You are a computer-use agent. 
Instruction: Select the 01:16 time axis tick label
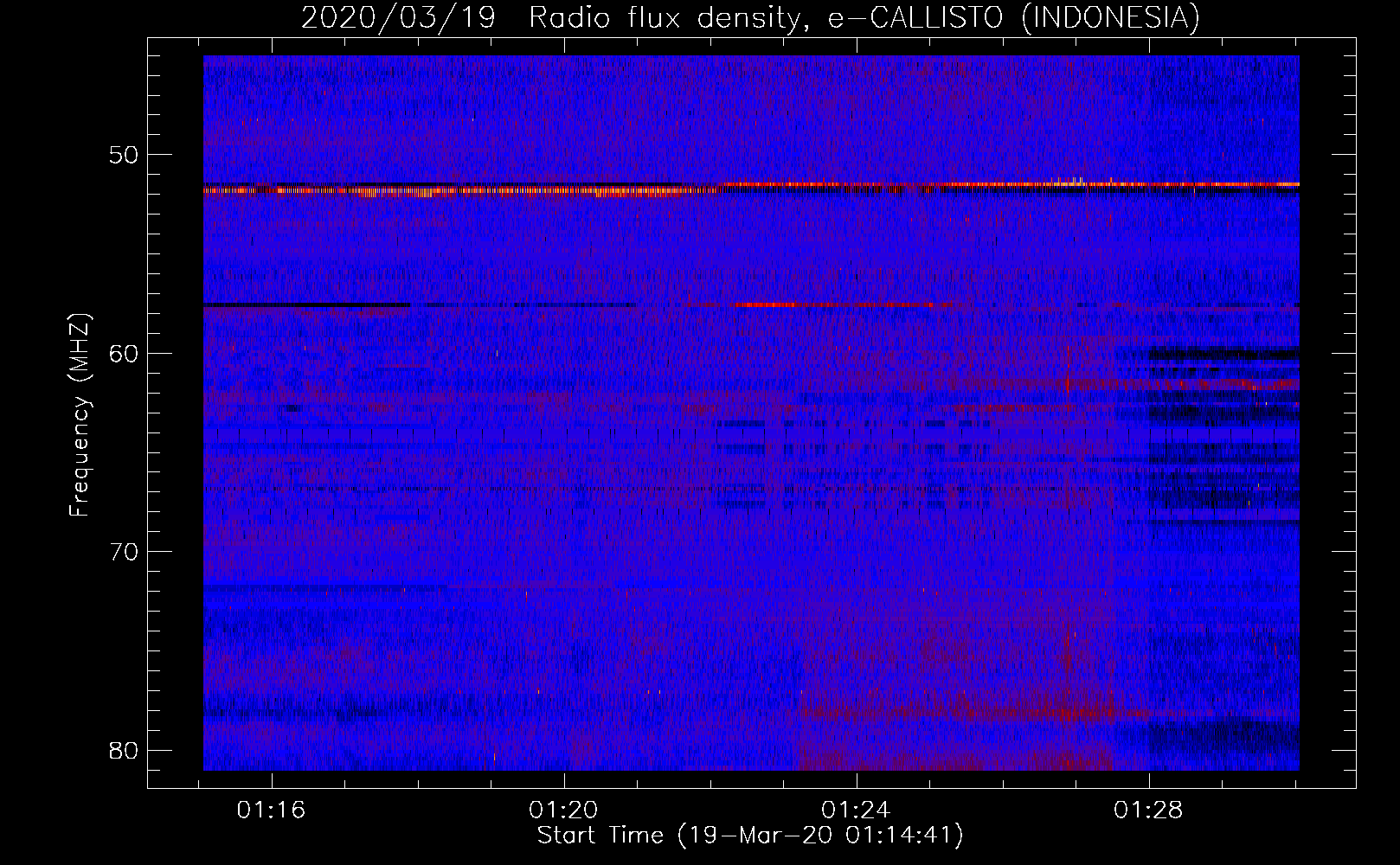pos(272,811)
